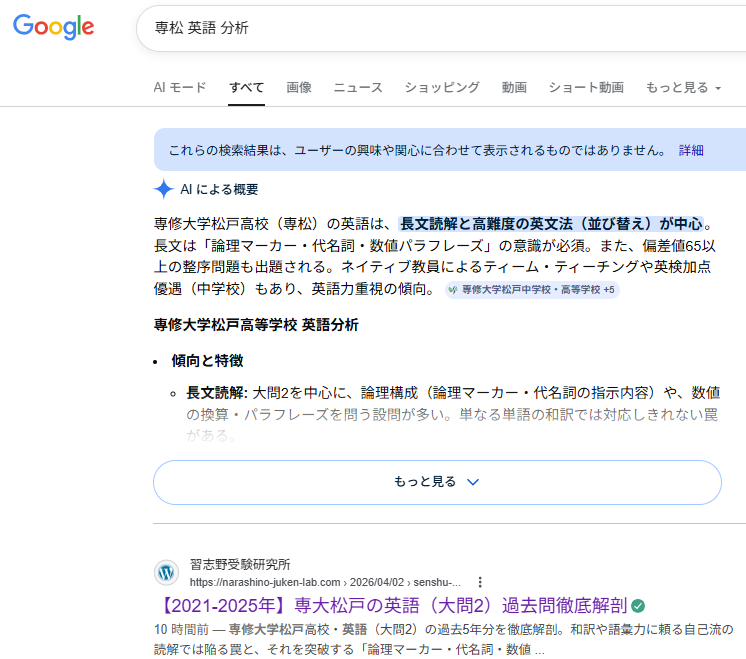Open the ショート動画 tab
The width and height of the screenshot is (746, 659).
(x=586, y=88)
